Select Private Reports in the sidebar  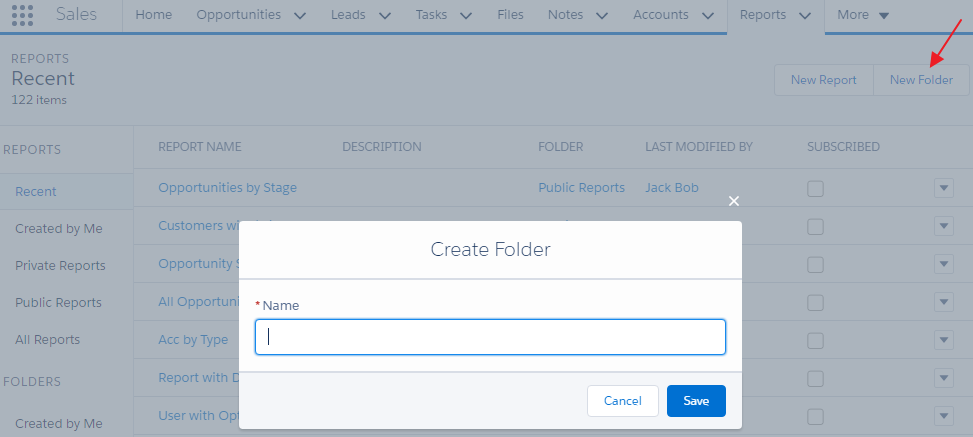point(60,266)
